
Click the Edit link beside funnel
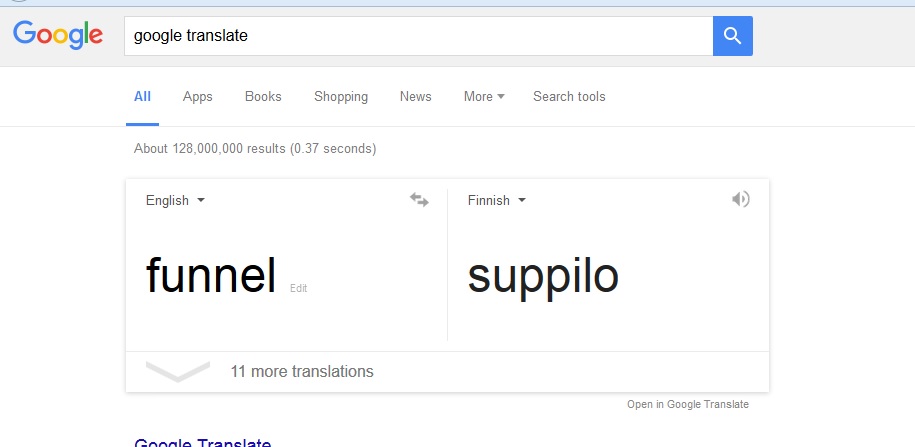pyautogui.click(x=298, y=288)
